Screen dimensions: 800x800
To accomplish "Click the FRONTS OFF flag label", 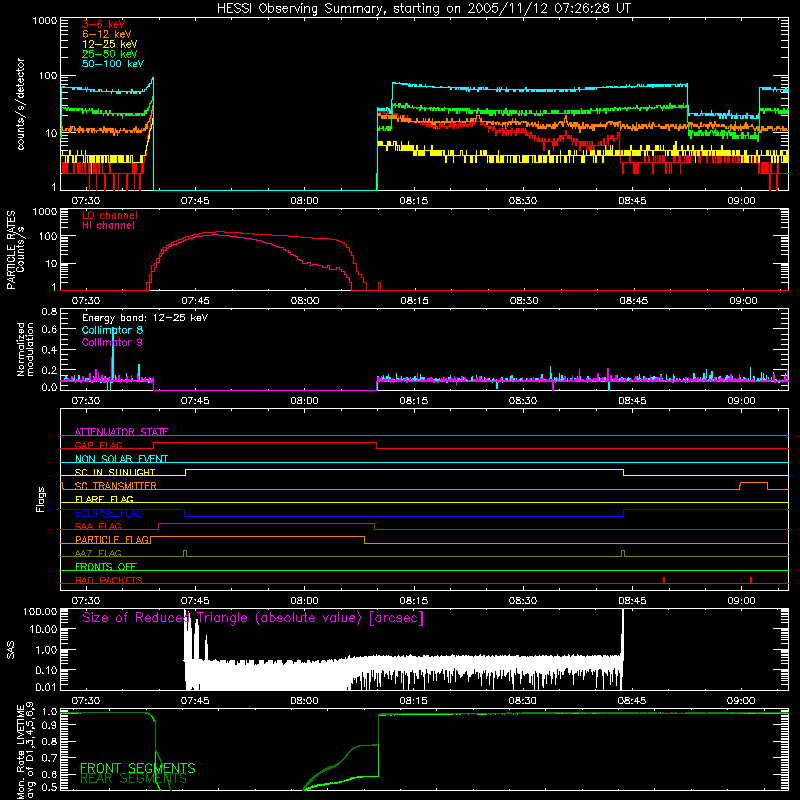I will [x=106, y=566].
